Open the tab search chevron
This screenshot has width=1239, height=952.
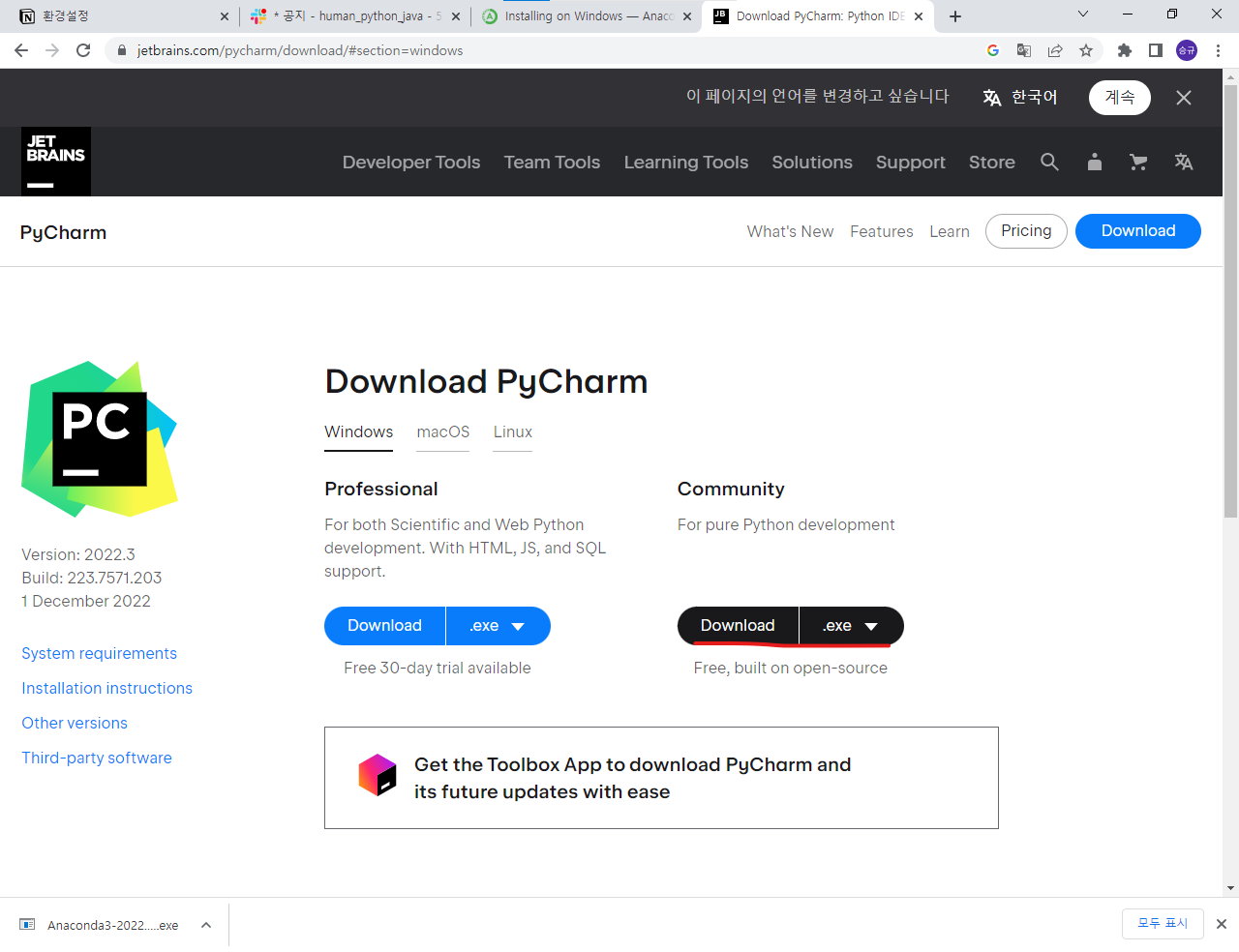[1083, 15]
